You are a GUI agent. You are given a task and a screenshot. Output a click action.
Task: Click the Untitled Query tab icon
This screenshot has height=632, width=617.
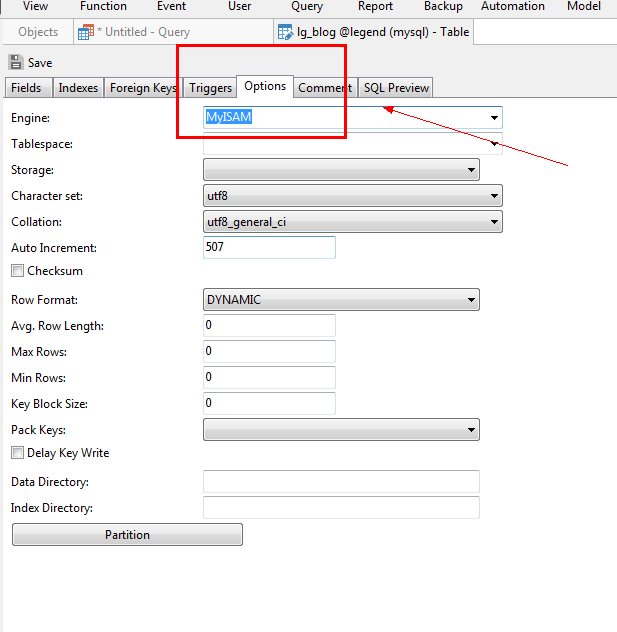86,32
